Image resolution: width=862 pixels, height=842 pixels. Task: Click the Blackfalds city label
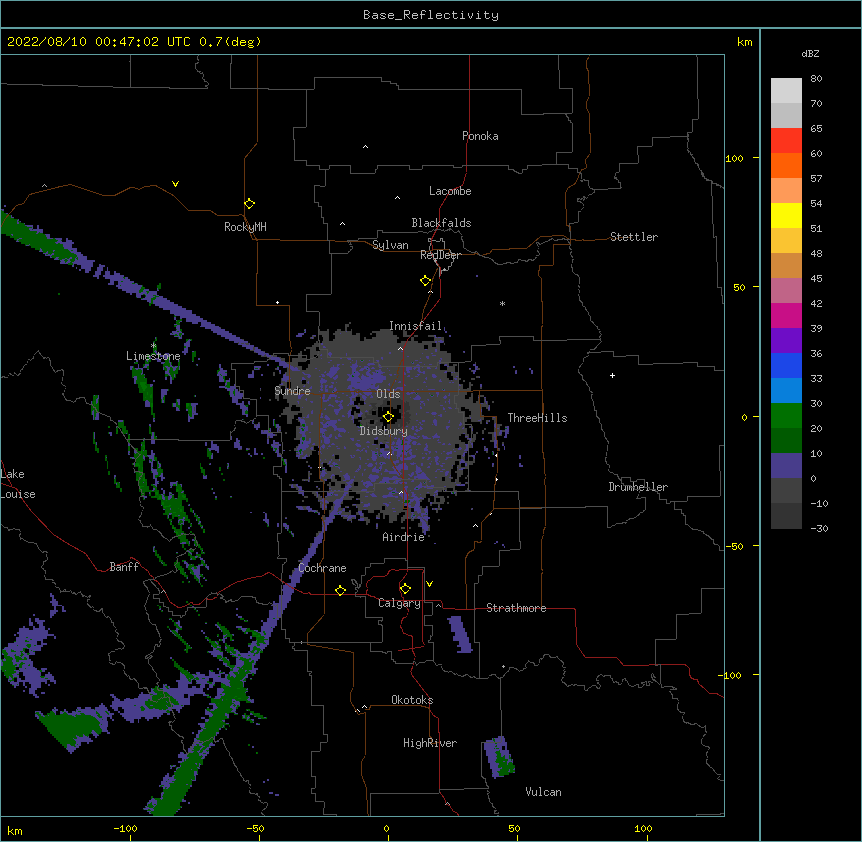point(441,223)
